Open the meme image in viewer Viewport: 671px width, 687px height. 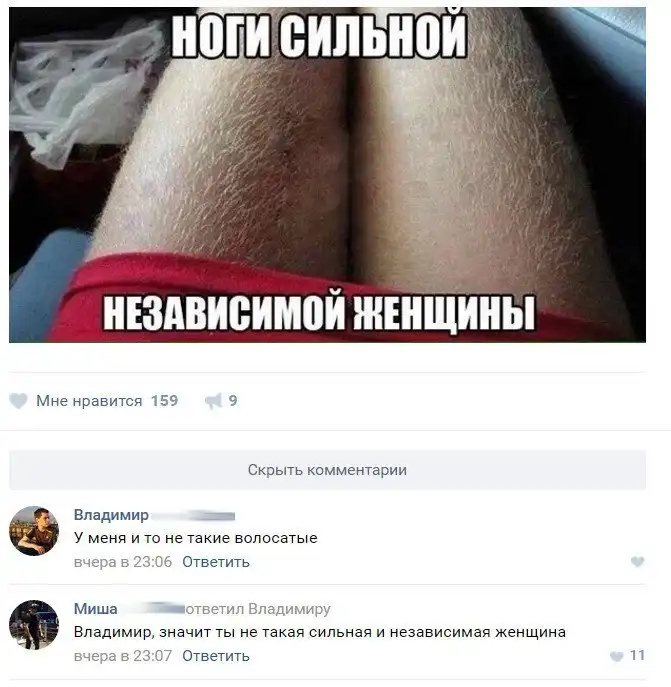pos(327,174)
